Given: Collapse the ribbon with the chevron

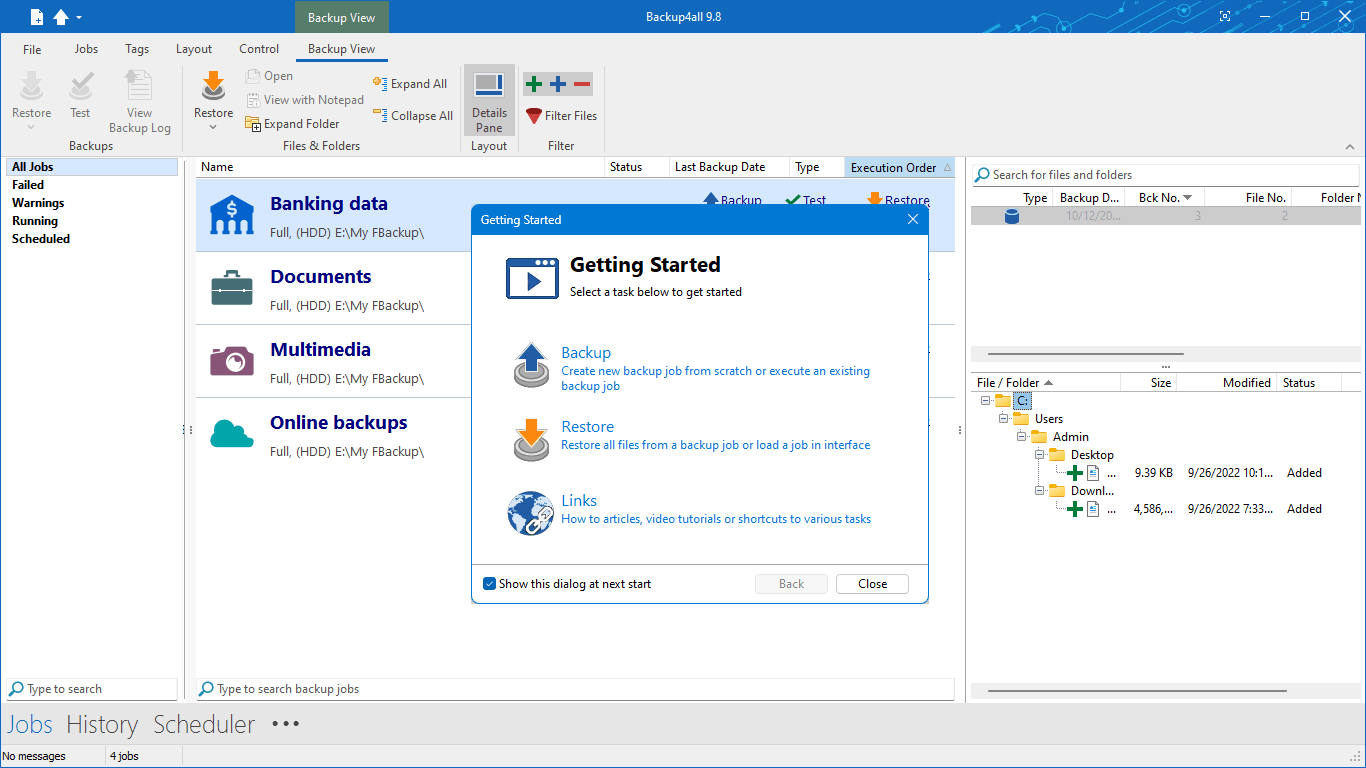Looking at the screenshot, I should 1350,147.
